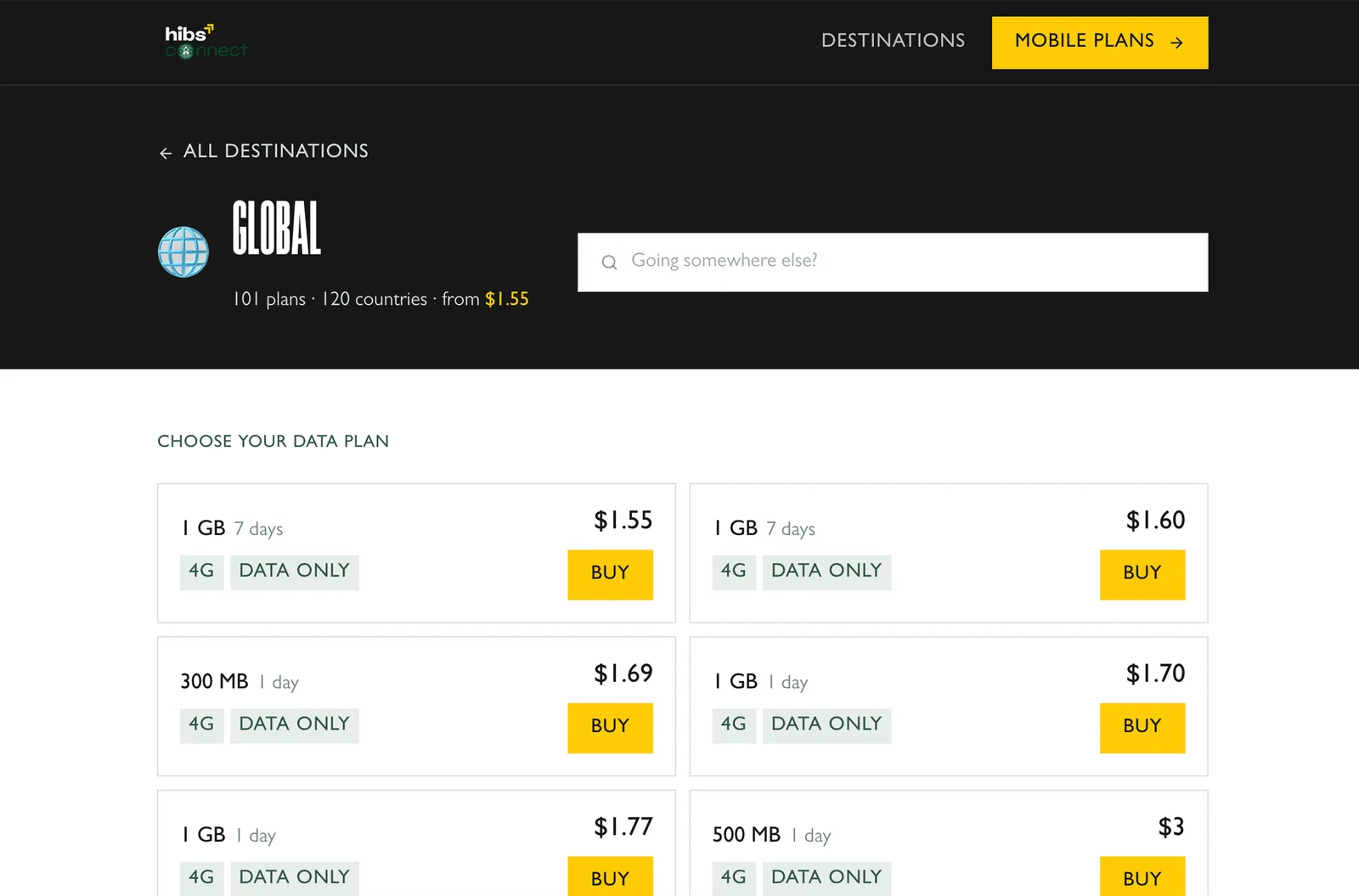1359x896 pixels.
Task: Click DATA ONLY tag on $1.77 plan
Action: coord(295,878)
